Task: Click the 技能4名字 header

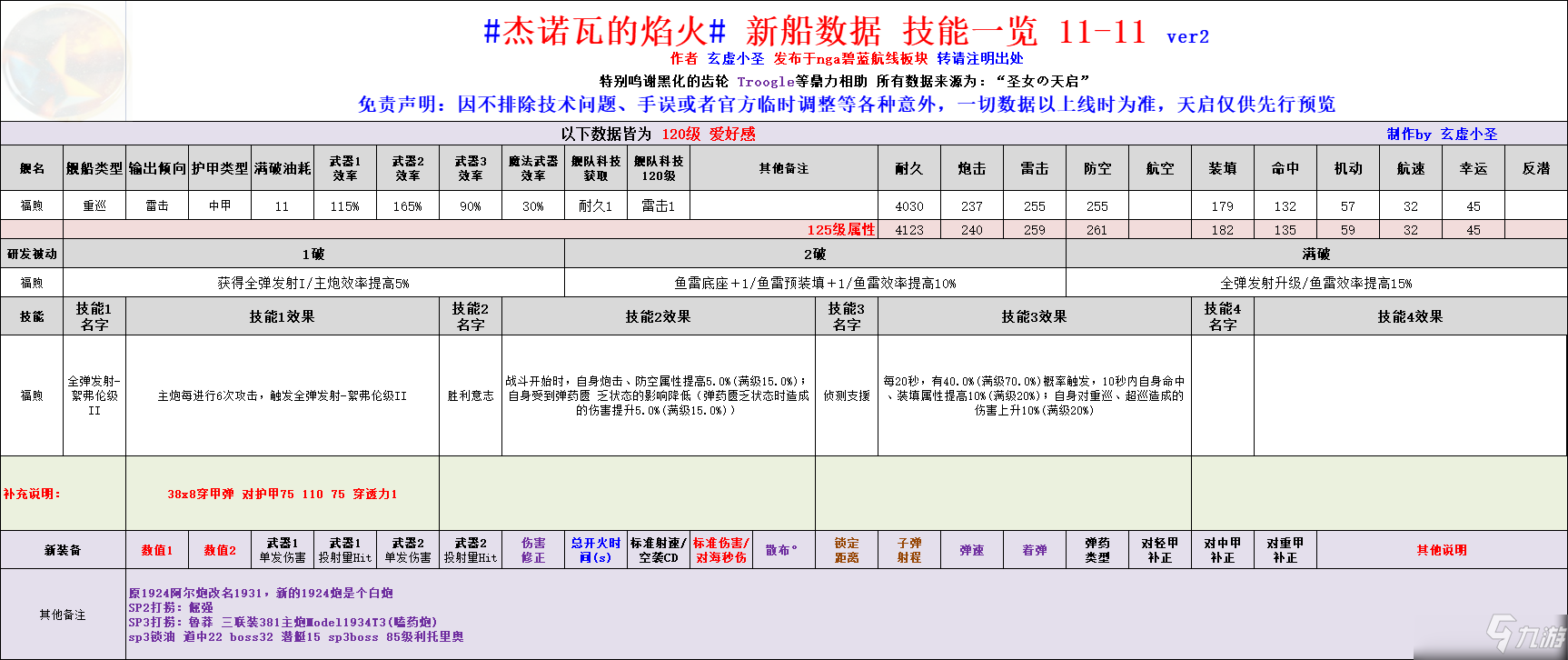Action: point(1223,316)
